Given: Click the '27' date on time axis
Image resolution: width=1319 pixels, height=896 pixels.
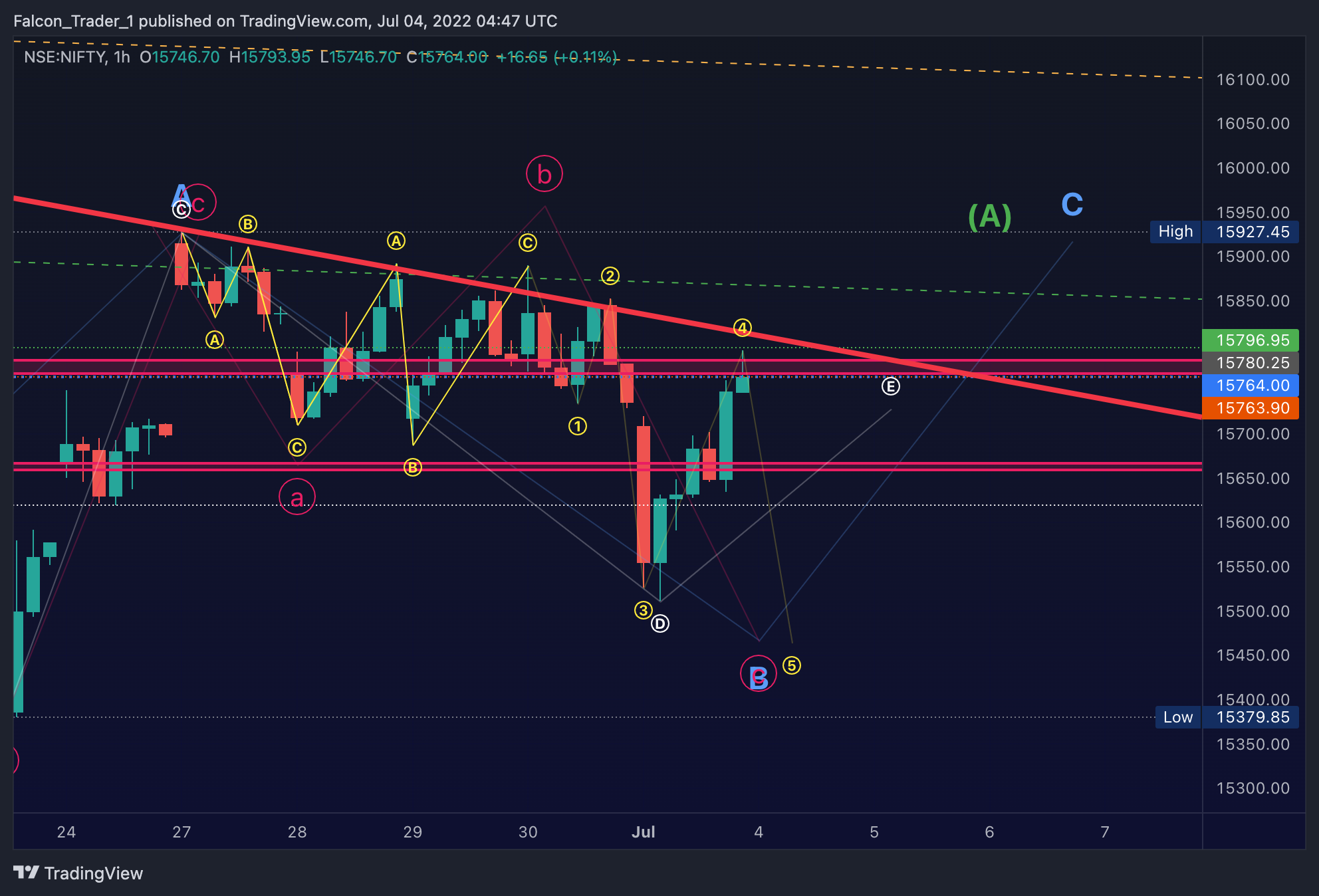Looking at the screenshot, I should tap(181, 832).
